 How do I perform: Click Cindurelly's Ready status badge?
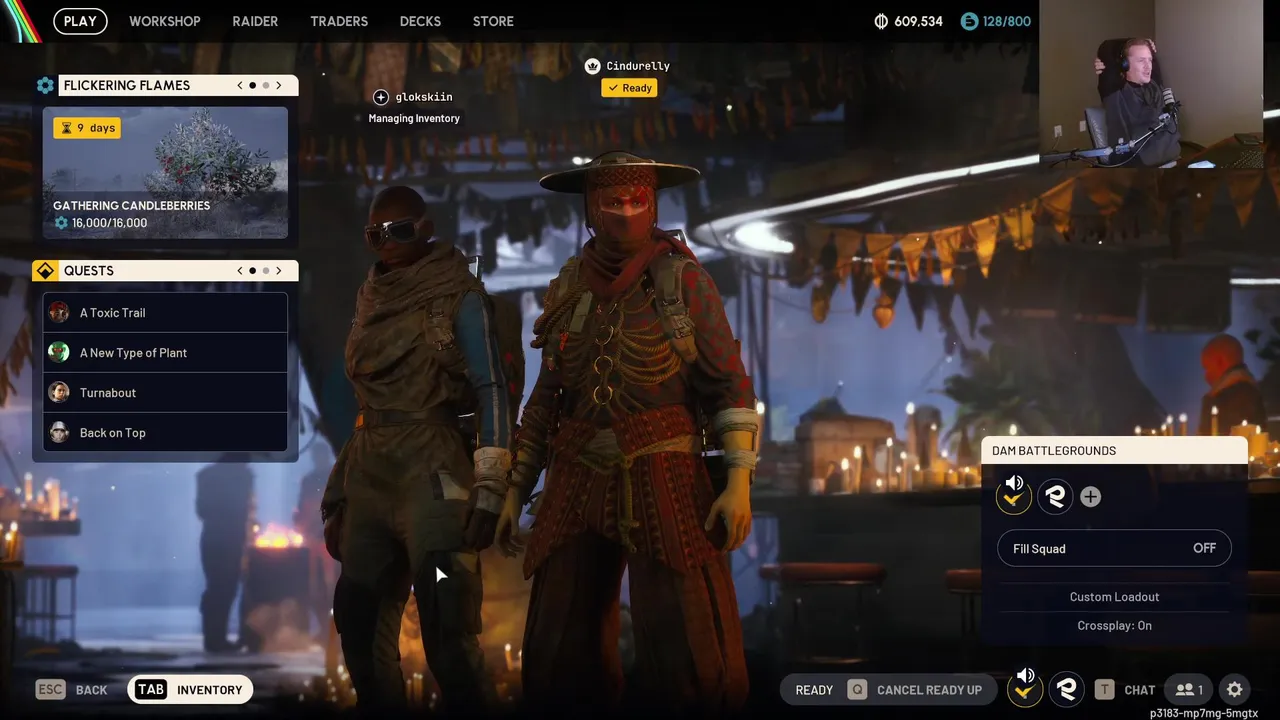coord(630,88)
